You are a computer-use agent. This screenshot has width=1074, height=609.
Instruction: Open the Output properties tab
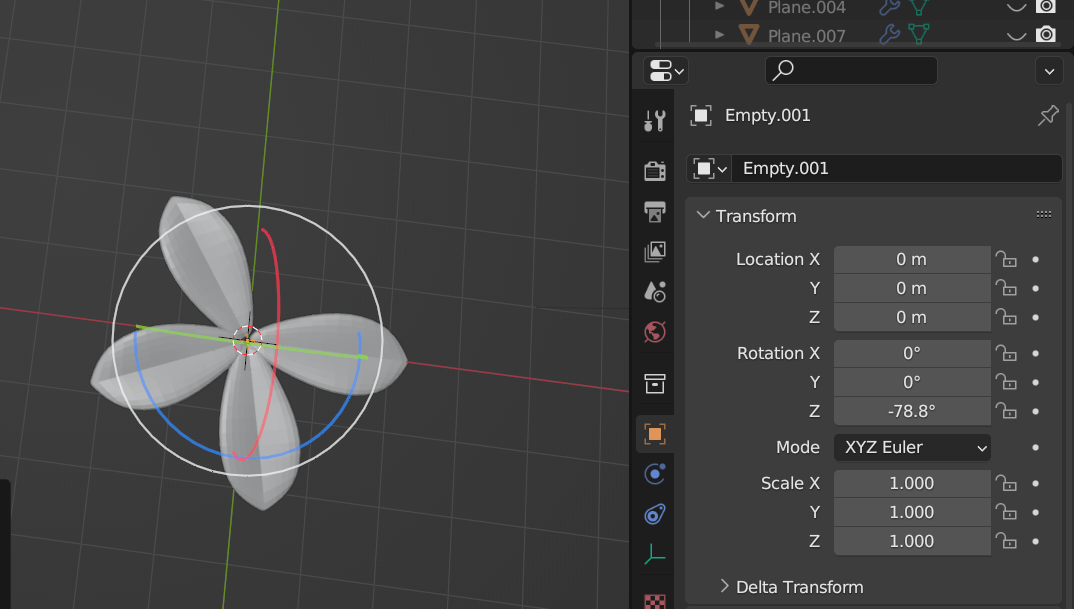[655, 211]
